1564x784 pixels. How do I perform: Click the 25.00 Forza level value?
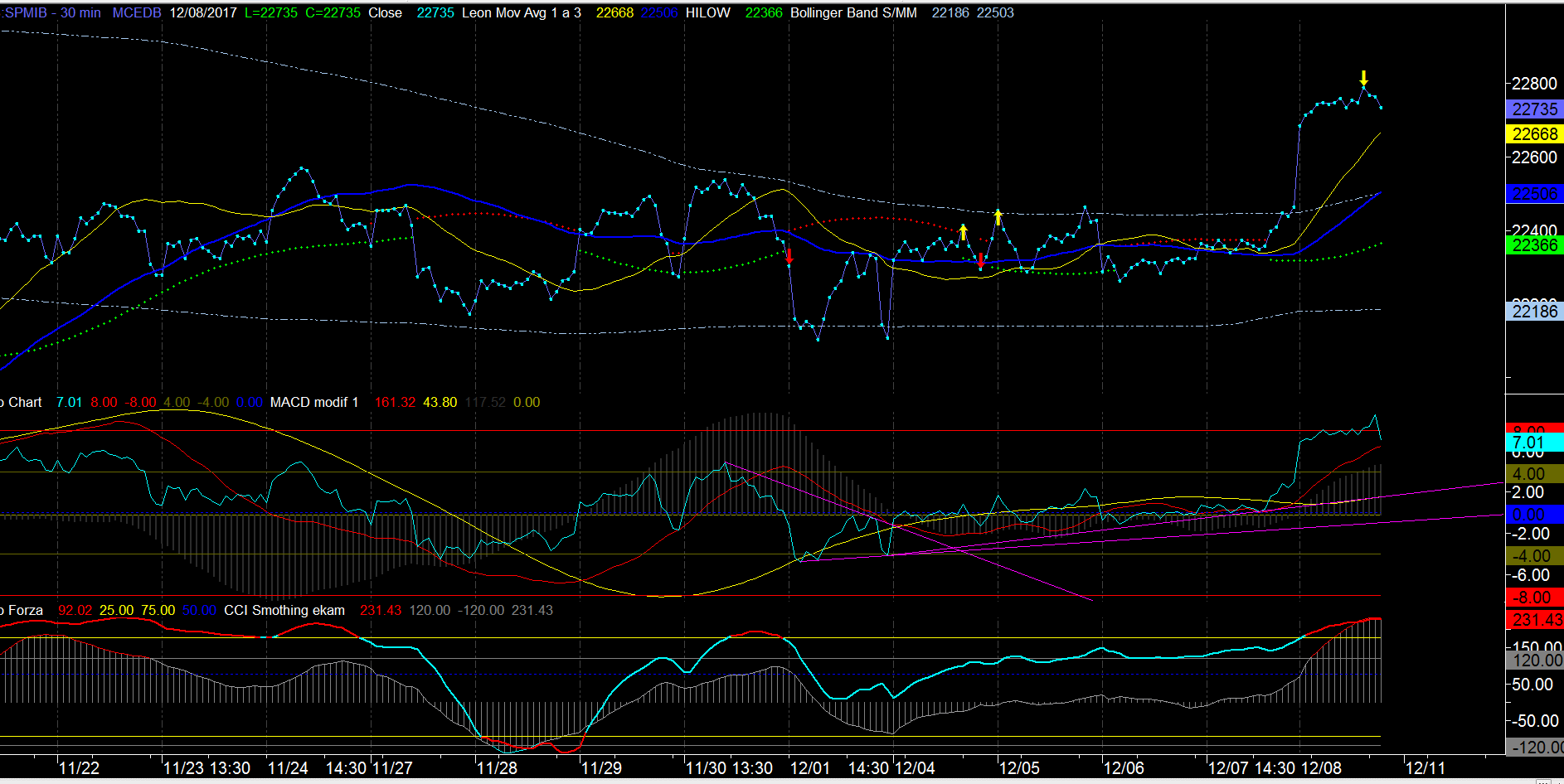(116, 611)
